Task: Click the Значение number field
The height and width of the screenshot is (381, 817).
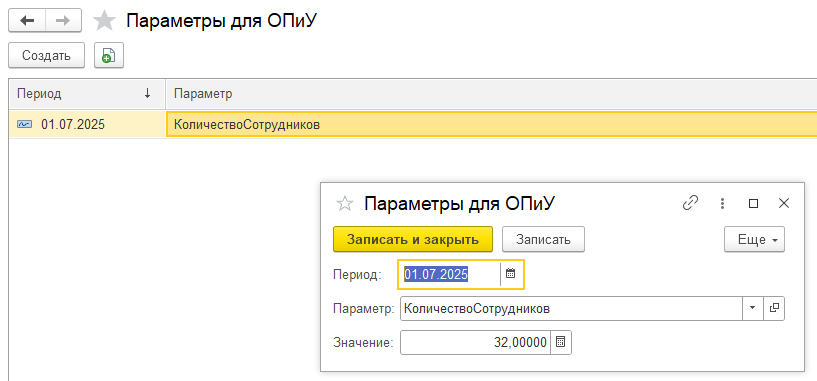Action: pyautogui.click(x=475, y=342)
